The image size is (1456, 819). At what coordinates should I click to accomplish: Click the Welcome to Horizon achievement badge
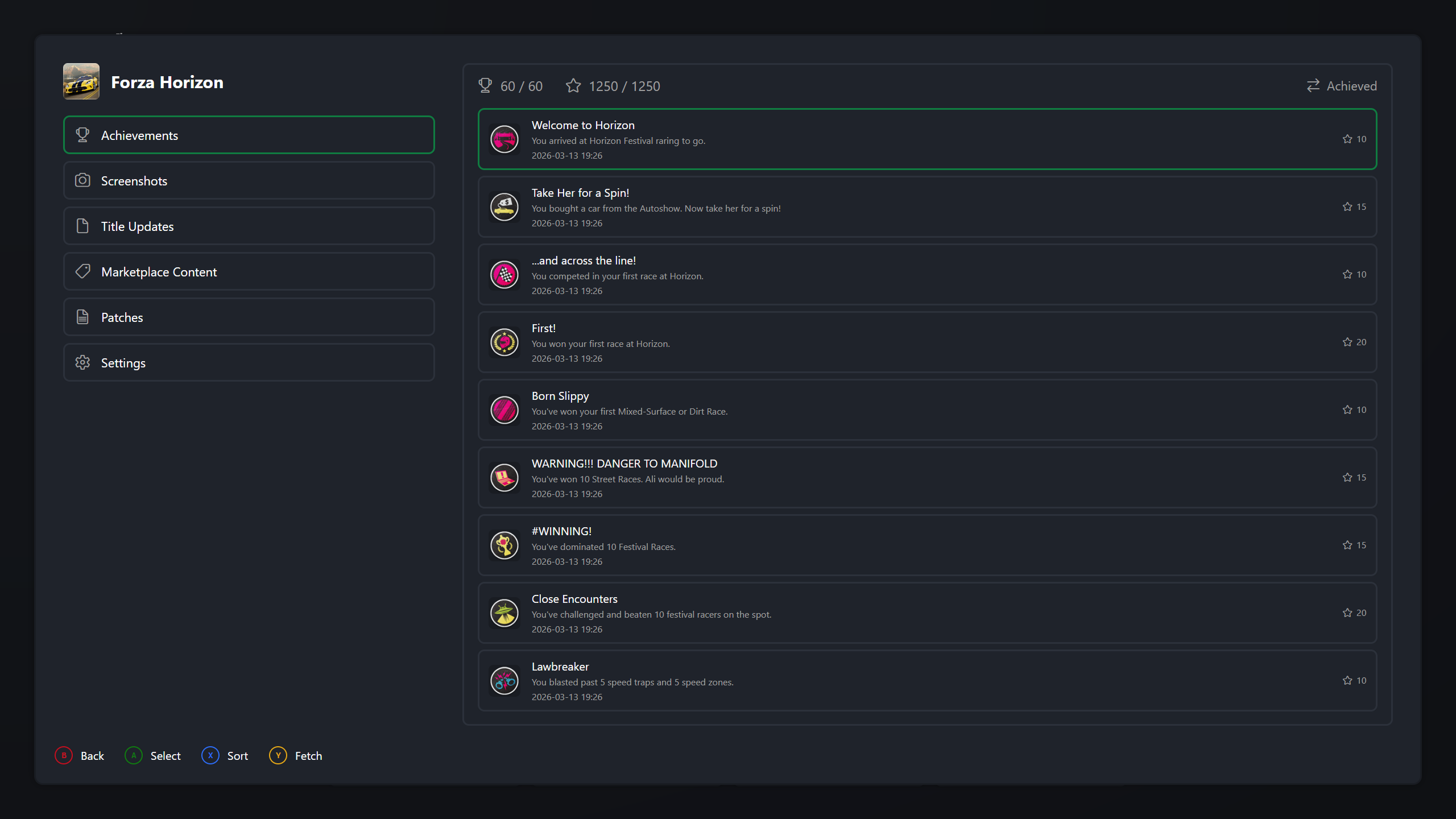point(504,139)
